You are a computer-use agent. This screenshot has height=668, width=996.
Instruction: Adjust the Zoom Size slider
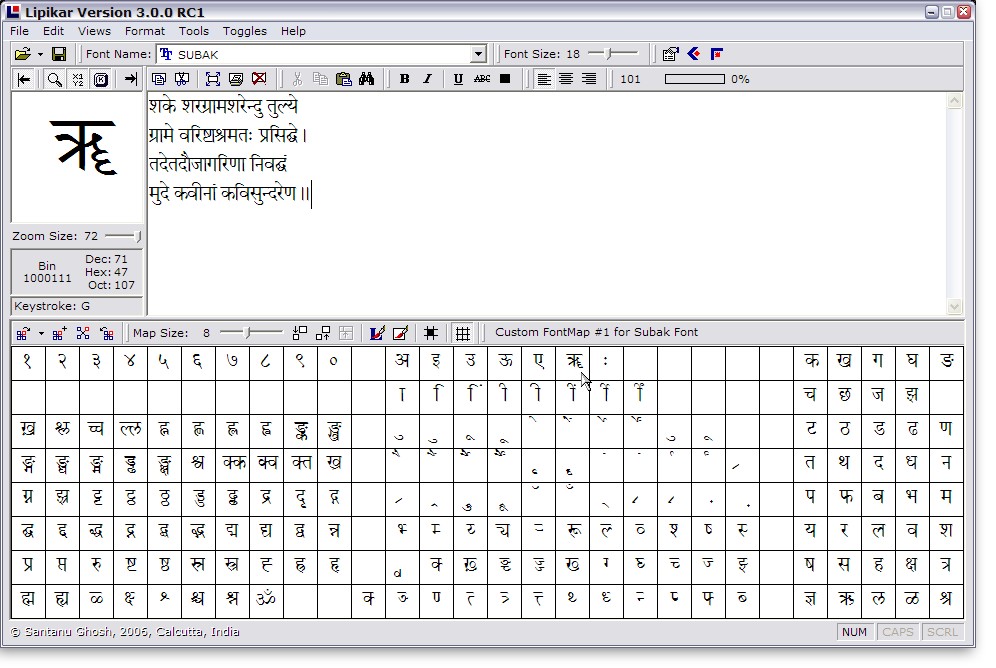click(x=123, y=236)
